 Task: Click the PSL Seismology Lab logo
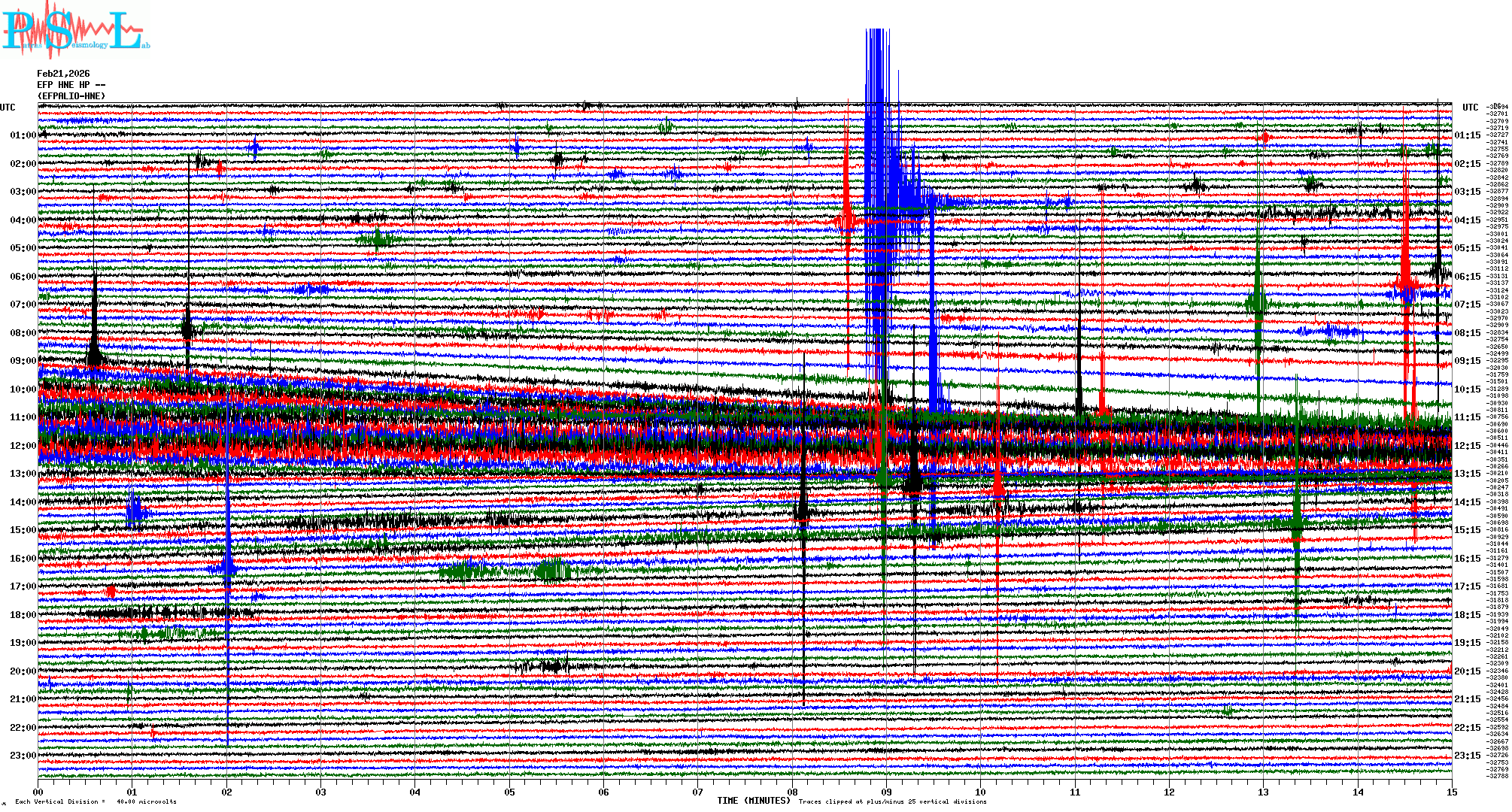75,30
